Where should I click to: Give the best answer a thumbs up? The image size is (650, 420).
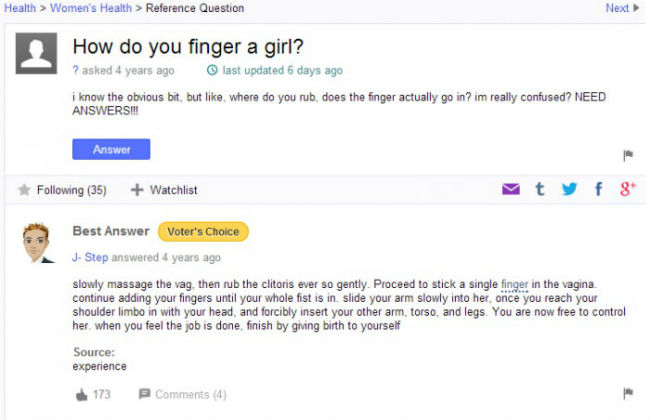point(81,395)
